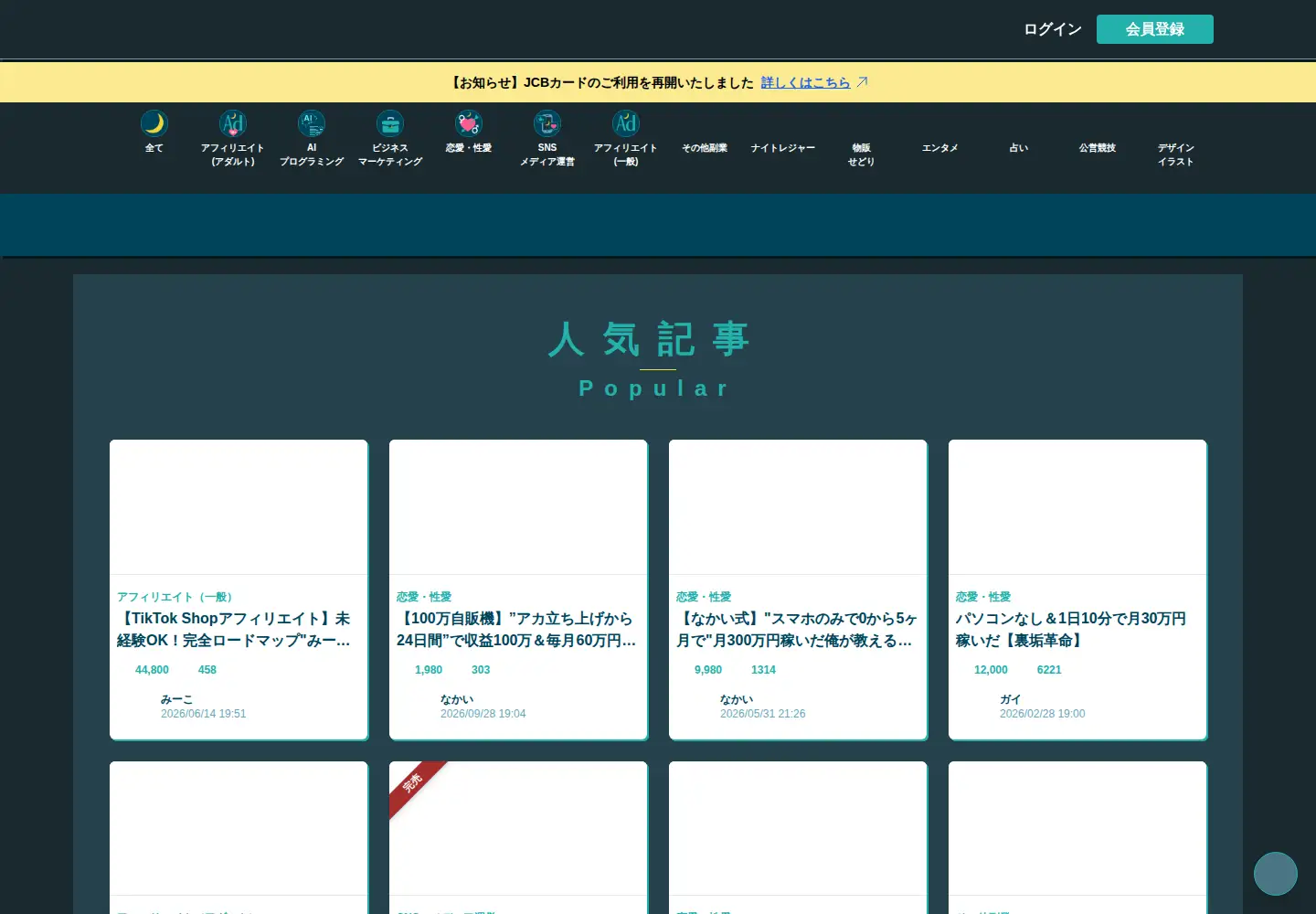This screenshot has width=1316, height=914.
Task: Follow the 詳しくはこちら notice link
Action: (x=805, y=82)
